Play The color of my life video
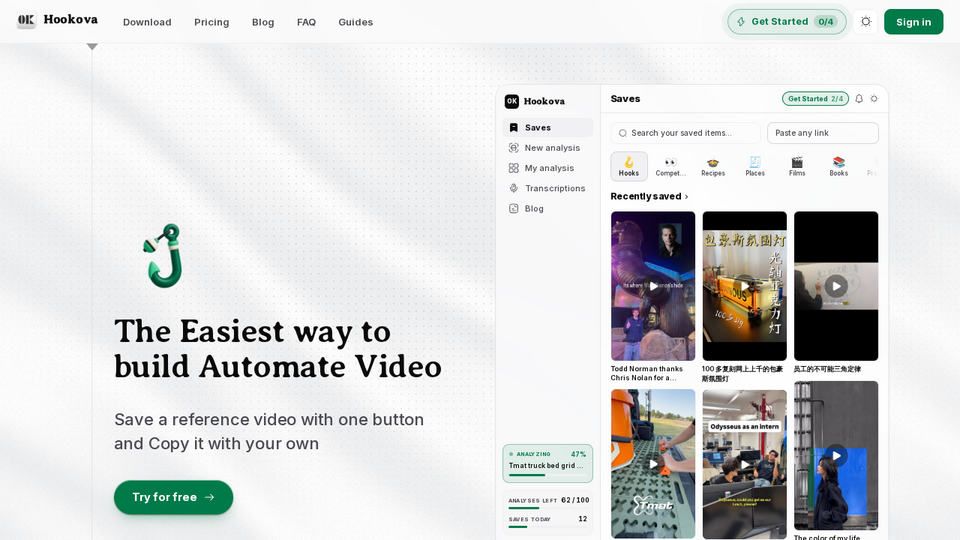This screenshot has width=960, height=540. pyautogui.click(x=836, y=456)
